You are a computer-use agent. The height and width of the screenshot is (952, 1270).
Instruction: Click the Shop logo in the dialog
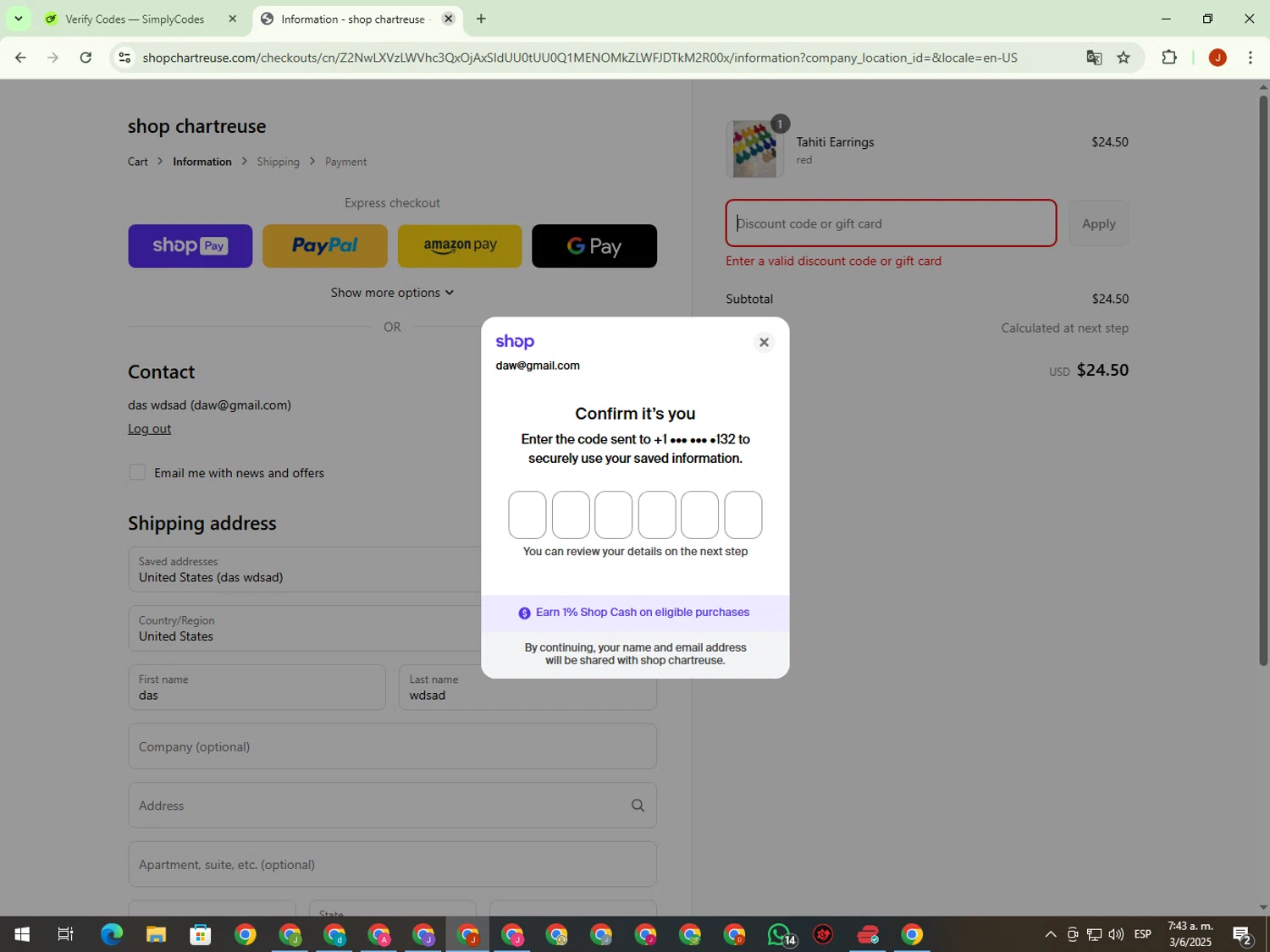pyautogui.click(x=515, y=342)
